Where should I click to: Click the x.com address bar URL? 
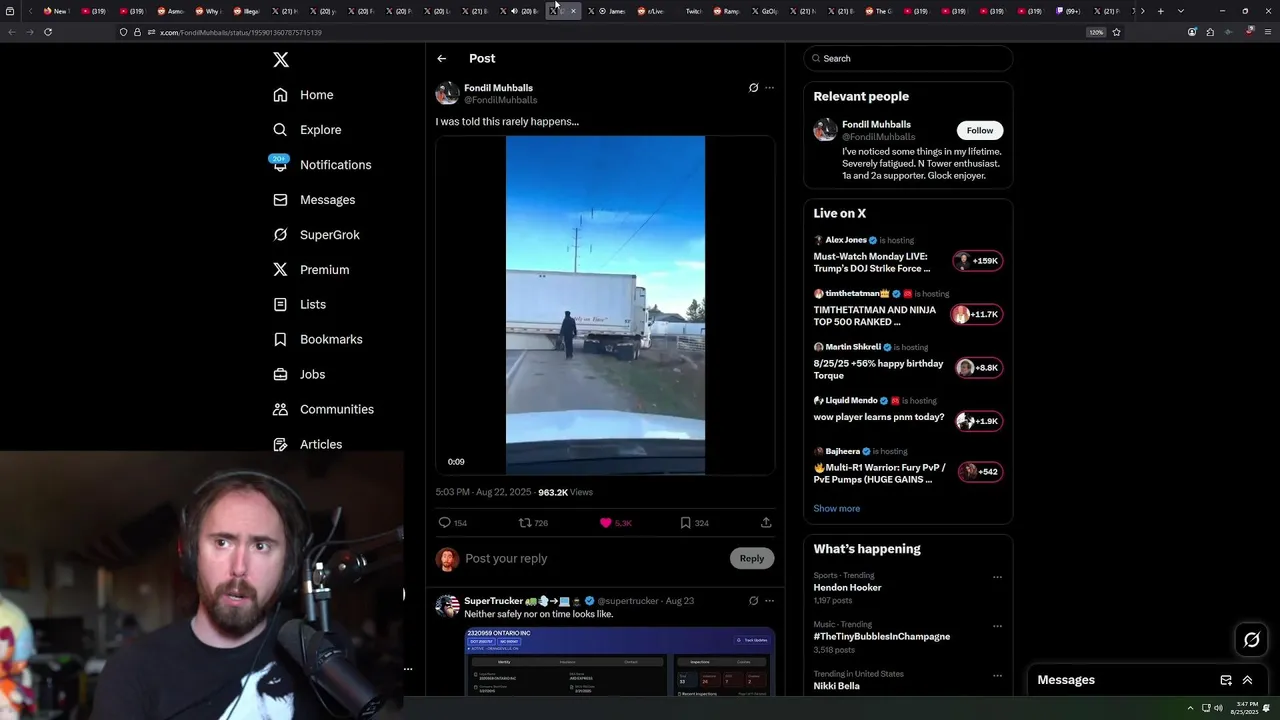click(x=240, y=33)
